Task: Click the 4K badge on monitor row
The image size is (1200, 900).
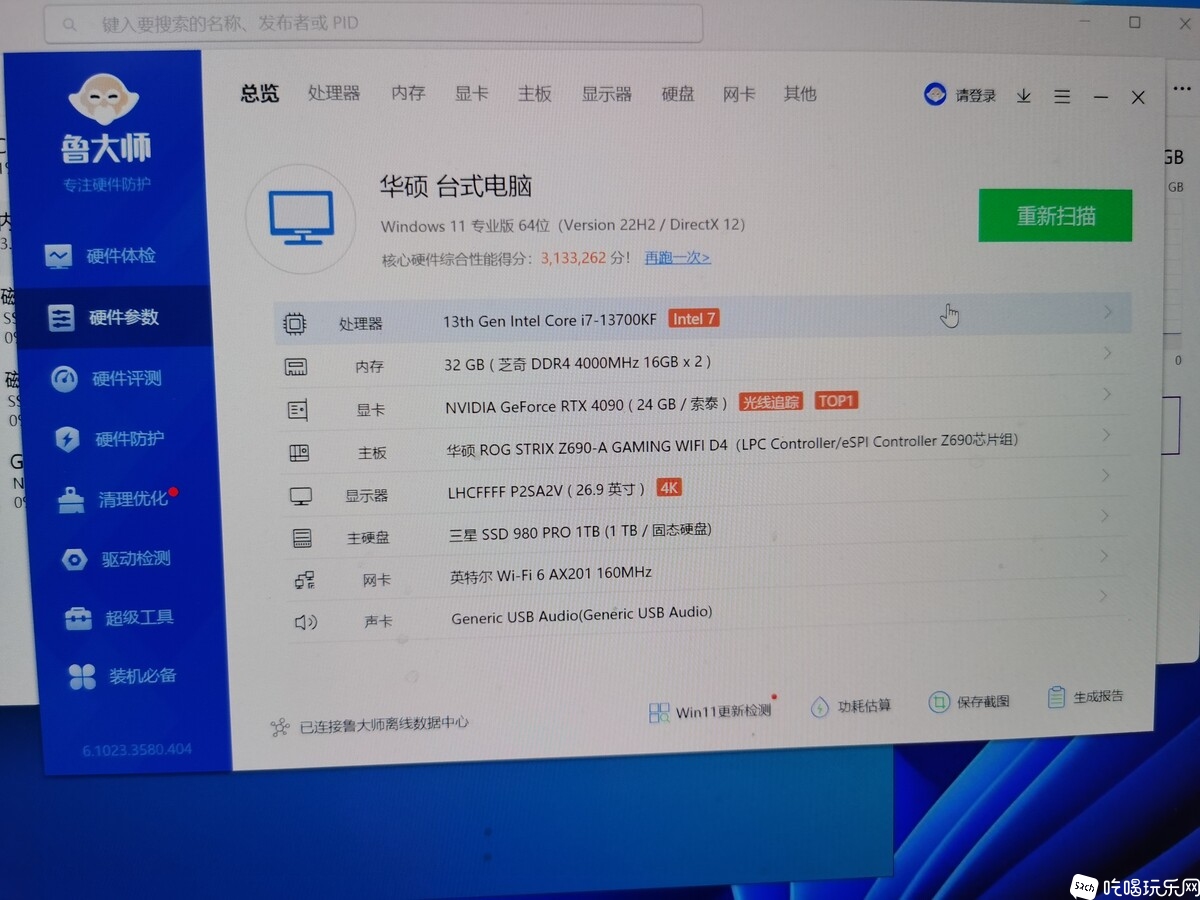Action: click(x=669, y=488)
